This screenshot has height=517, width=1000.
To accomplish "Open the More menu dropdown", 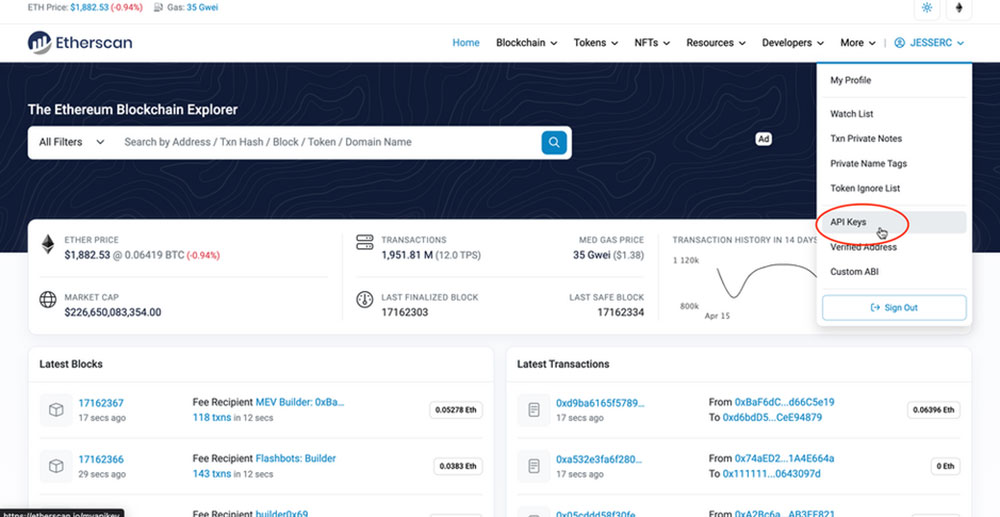I will [858, 43].
